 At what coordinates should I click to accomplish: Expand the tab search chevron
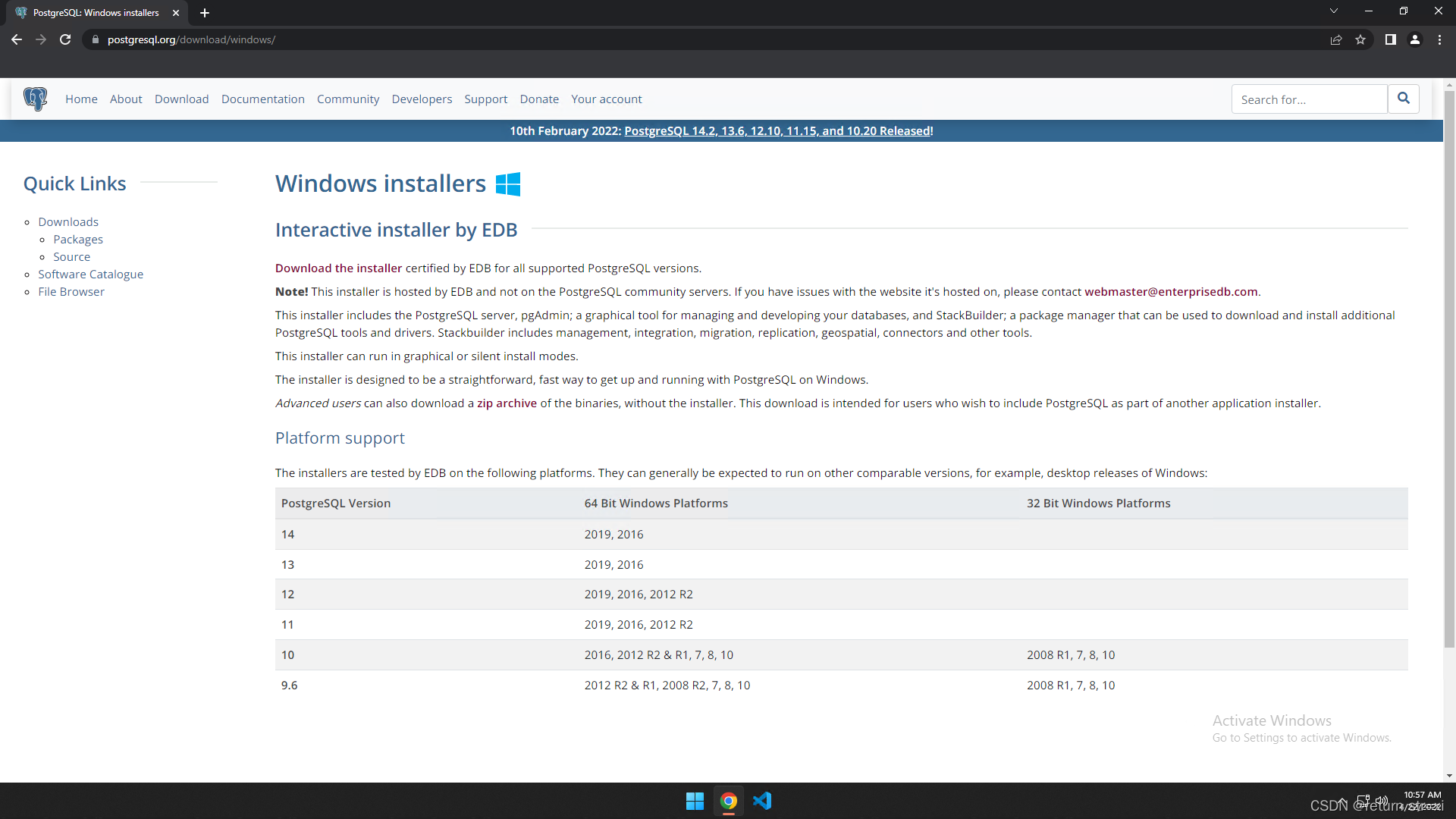point(1334,11)
